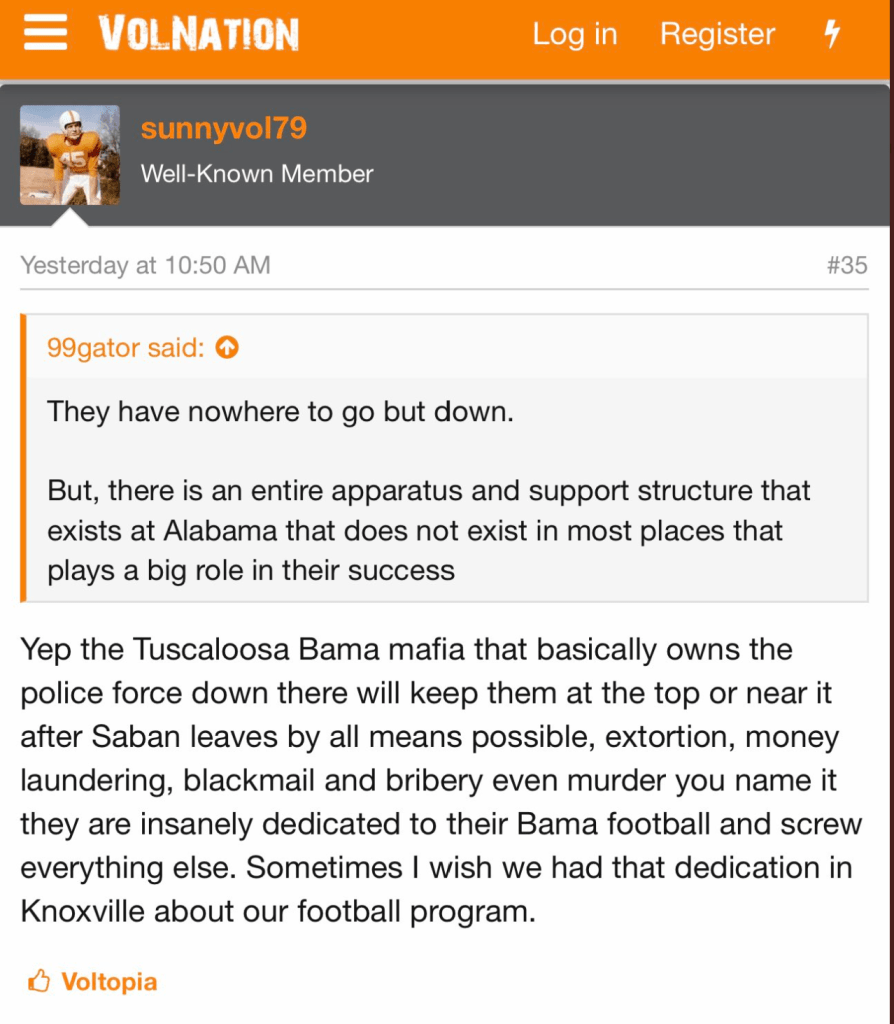Click the "99gator said:" quote link
The width and height of the screenshot is (894, 1024).
click(125, 348)
